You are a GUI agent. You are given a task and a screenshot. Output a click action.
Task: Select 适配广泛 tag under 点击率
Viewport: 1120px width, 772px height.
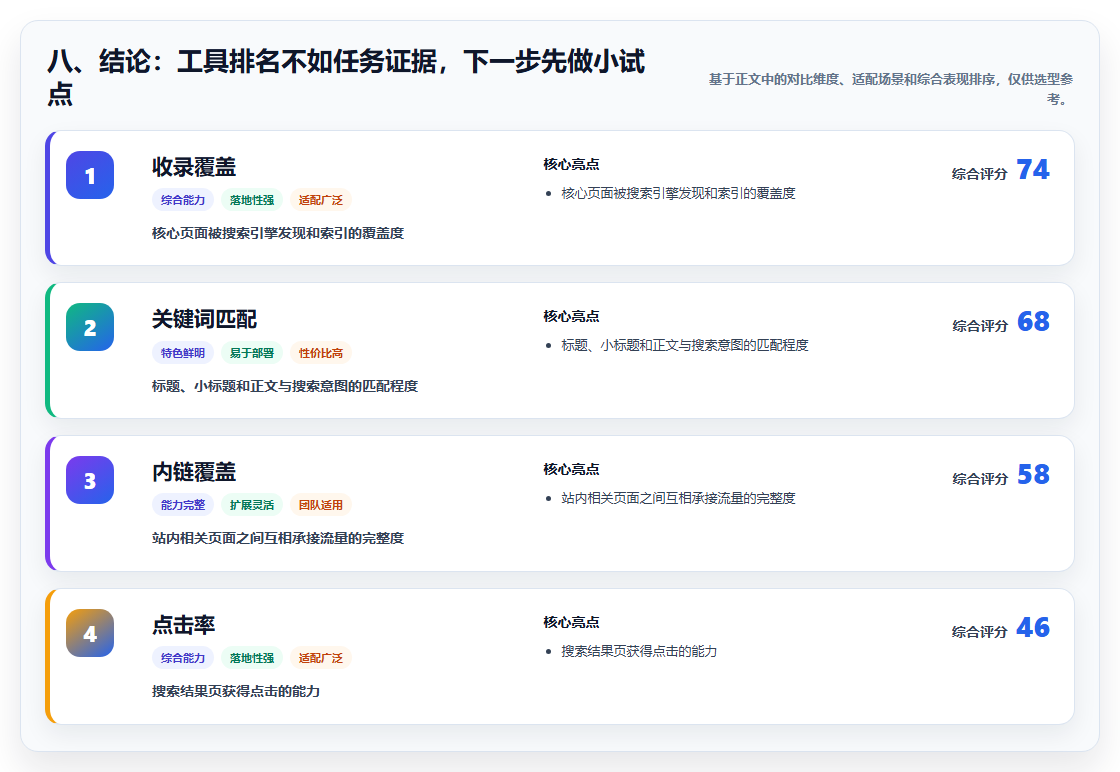[x=321, y=658]
